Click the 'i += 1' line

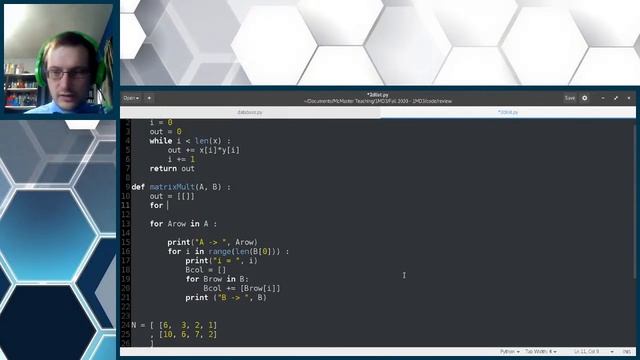coord(181,159)
